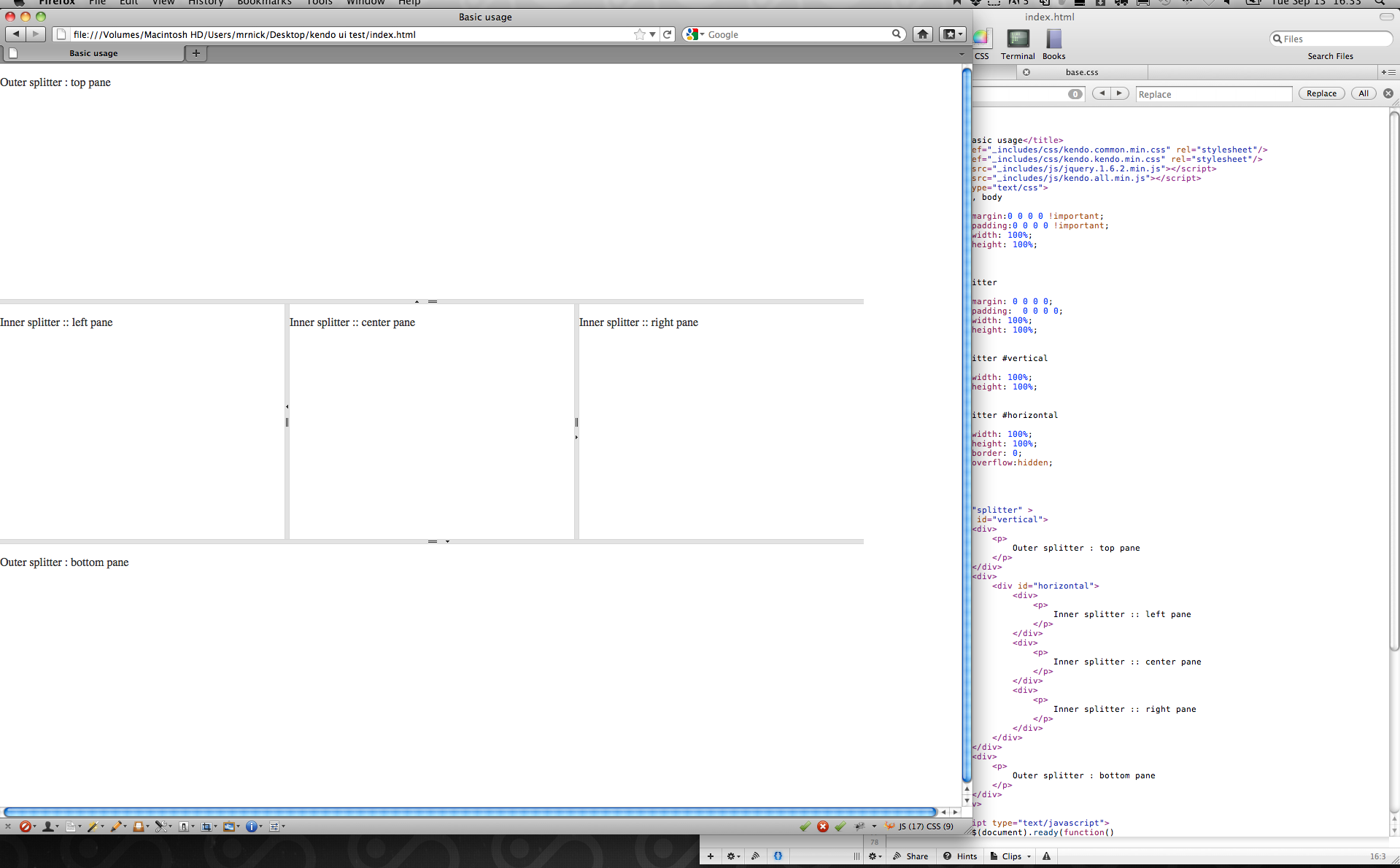Open the left gear menu in editor footer
The width and height of the screenshot is (1400, 868).
733,856
